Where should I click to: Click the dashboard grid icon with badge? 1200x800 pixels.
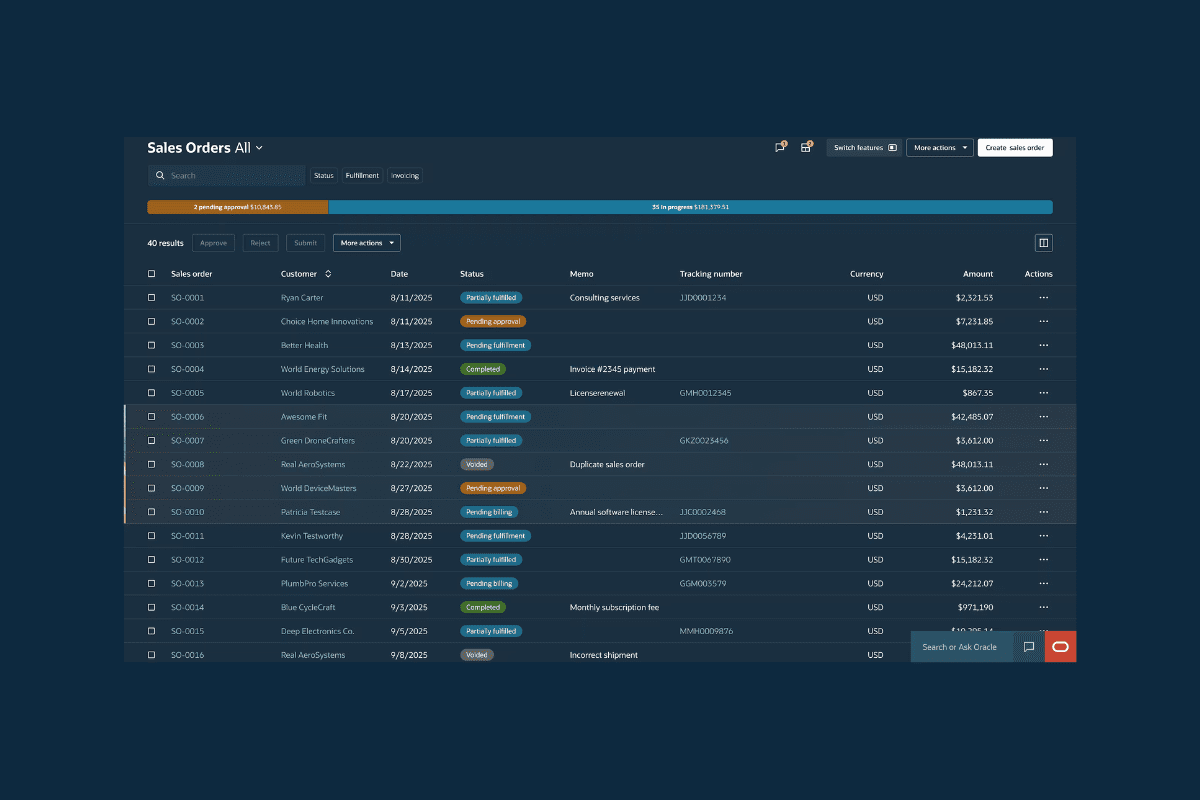tap(805, 148)
